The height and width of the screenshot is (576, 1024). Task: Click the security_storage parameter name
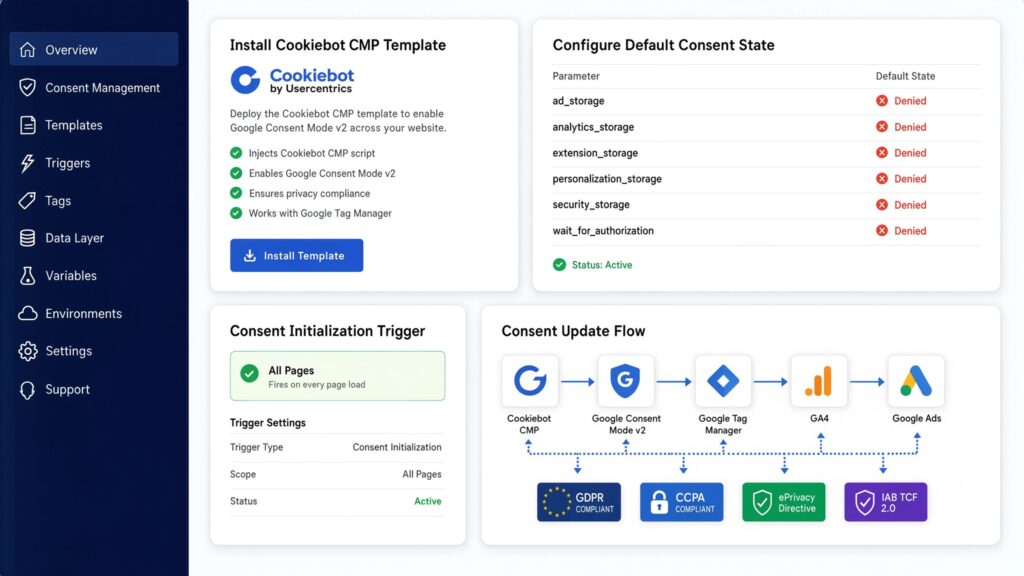click(591, 204)
